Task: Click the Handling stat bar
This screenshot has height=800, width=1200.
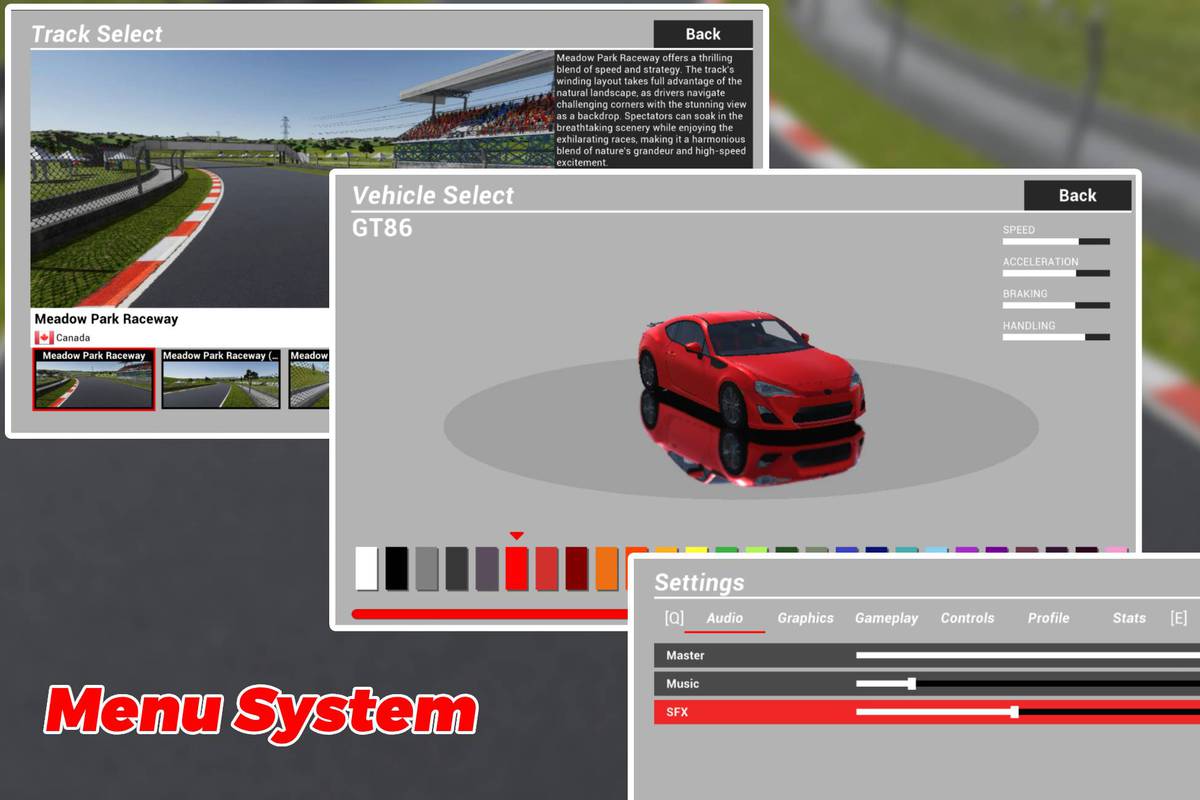Action: tap(1055, 337)
